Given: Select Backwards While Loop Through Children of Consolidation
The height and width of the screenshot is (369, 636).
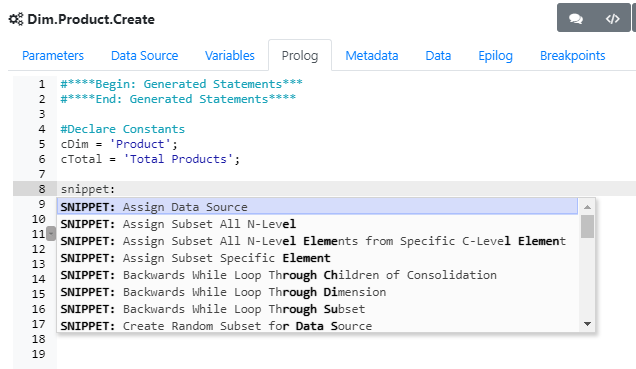Looking at the screenshot, I should coord(317,275).
